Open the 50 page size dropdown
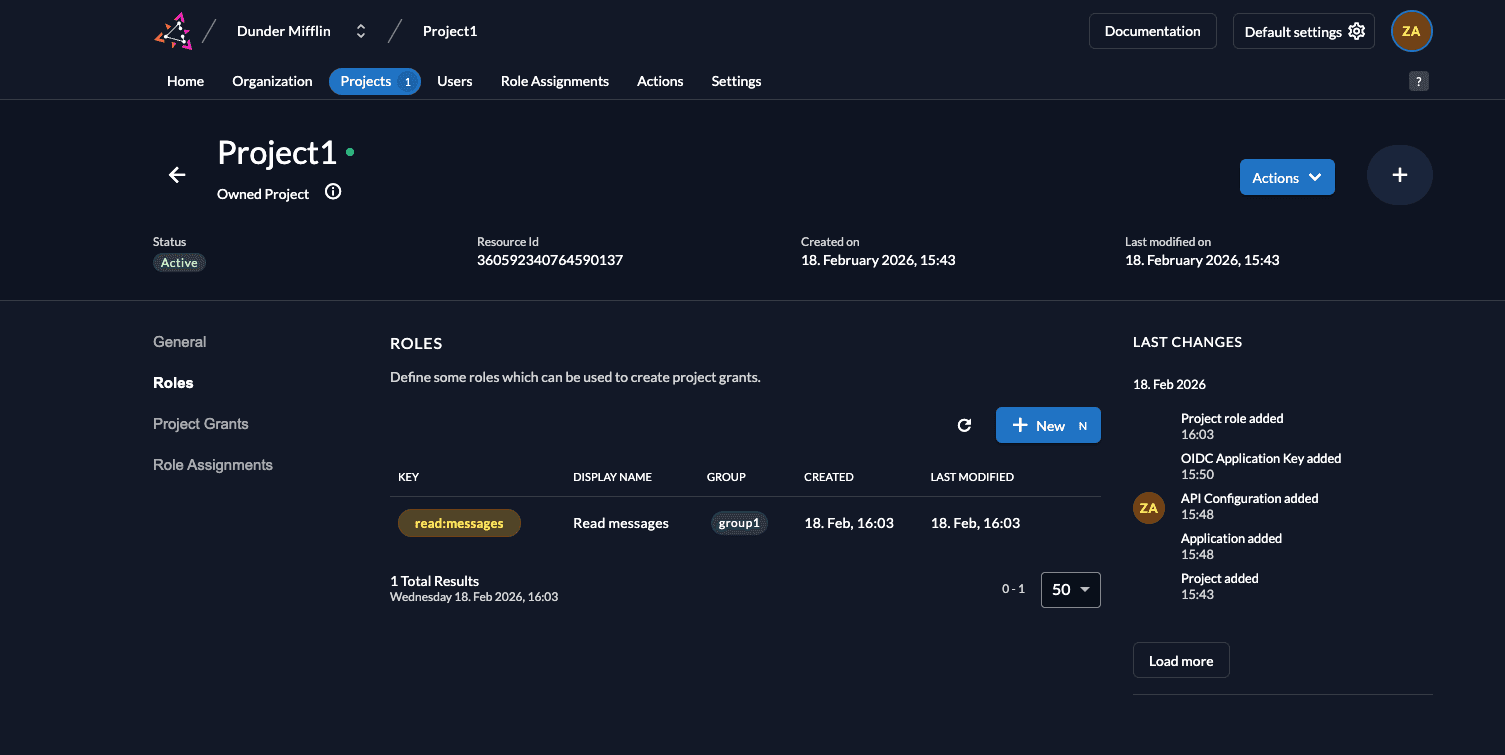 [x=1070, y=589]
